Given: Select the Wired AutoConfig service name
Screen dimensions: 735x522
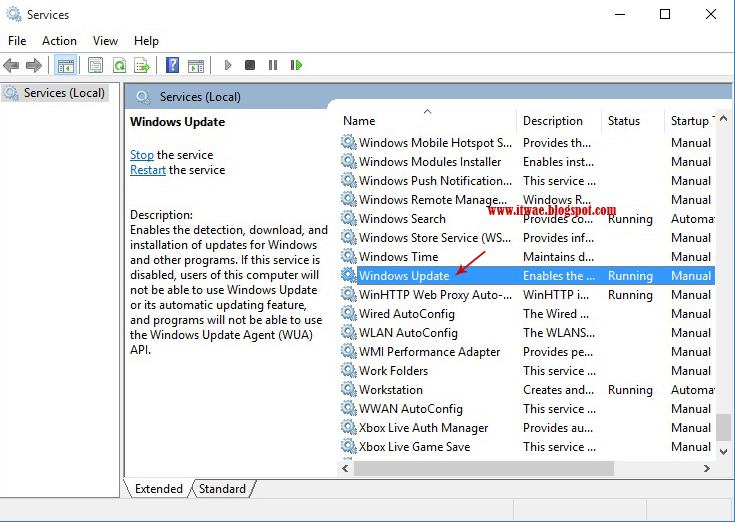Looking at the screenshot, I should [x=407, y=314].
